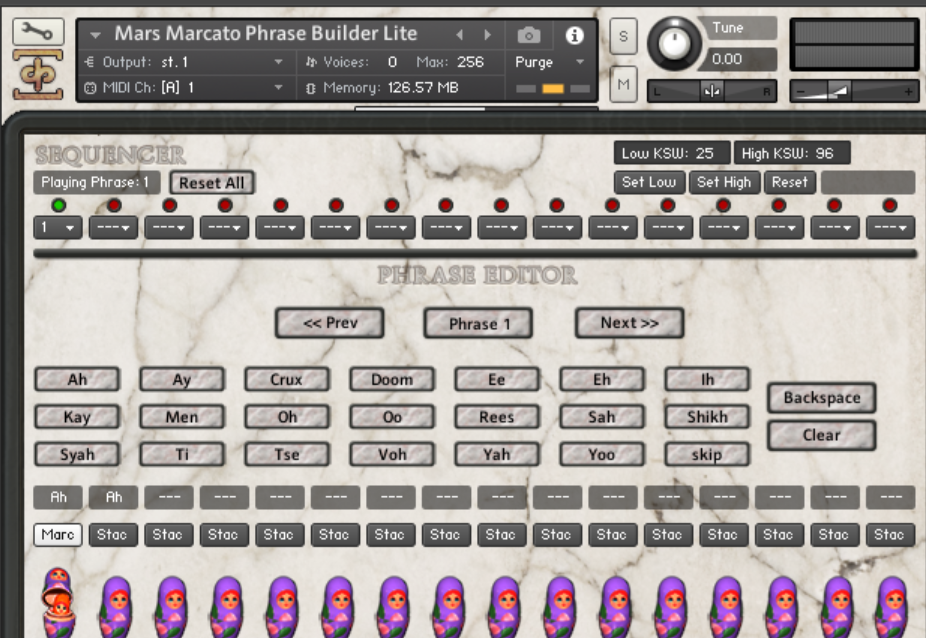926x638 pixels.
Task: Go to next phrase with Next button
Action: coord(630,323)
